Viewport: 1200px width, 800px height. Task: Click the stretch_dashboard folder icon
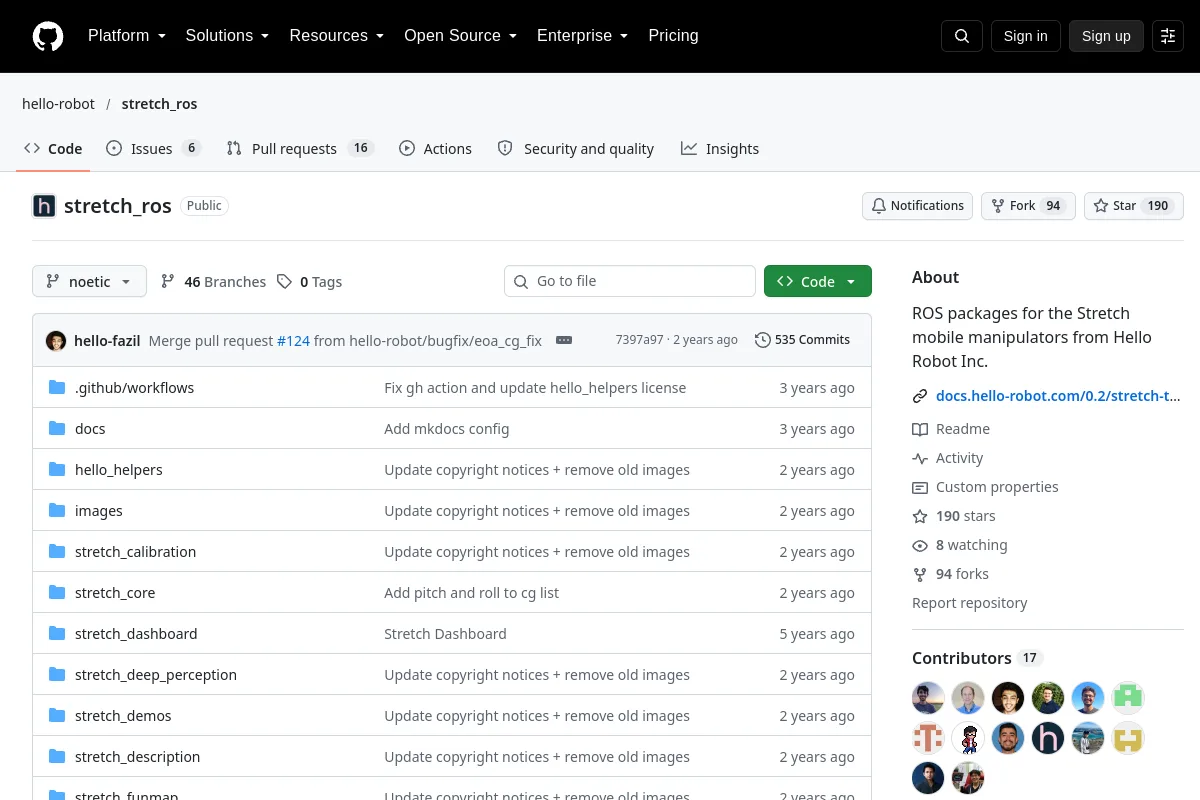(x=57, y=634)
